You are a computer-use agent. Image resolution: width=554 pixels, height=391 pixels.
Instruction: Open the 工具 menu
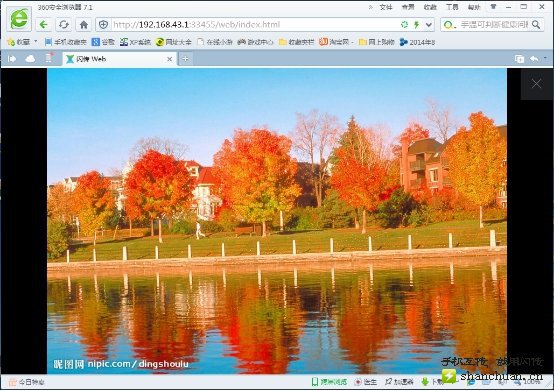point(452,7)
